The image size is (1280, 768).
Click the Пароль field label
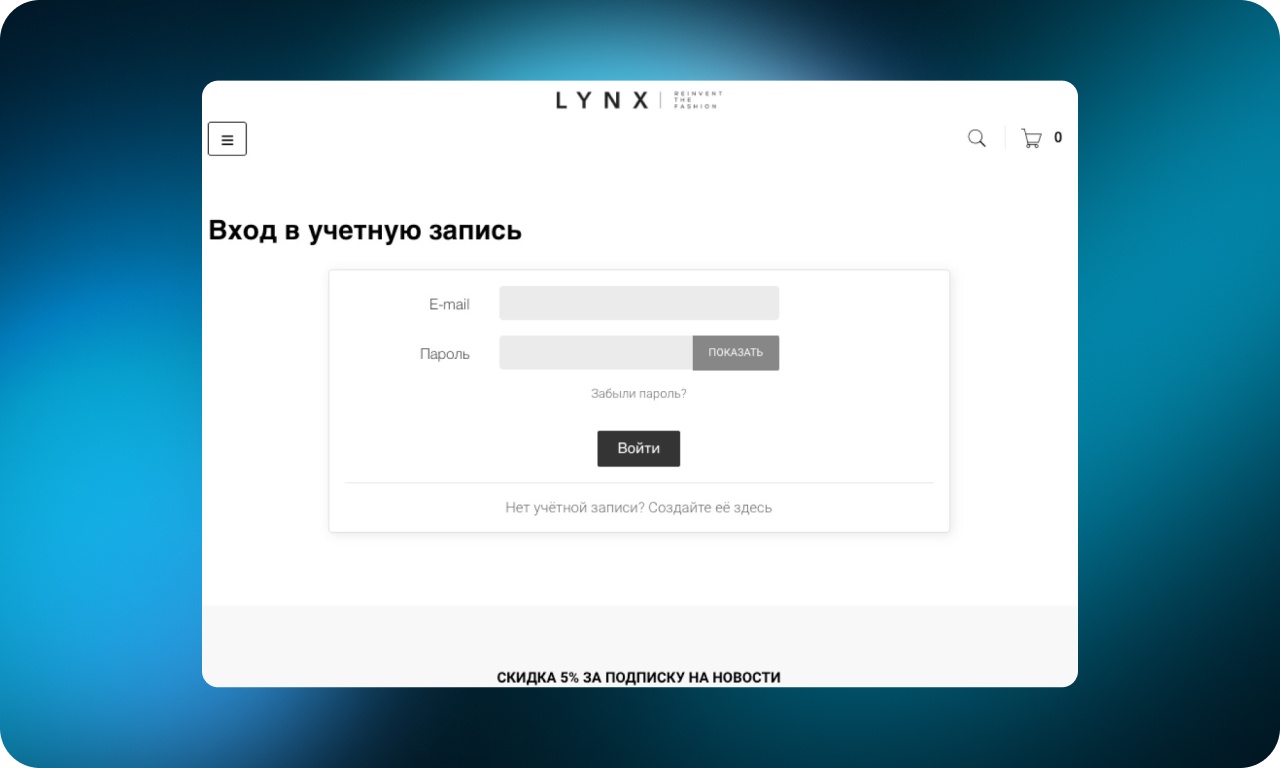pos(445,354)
